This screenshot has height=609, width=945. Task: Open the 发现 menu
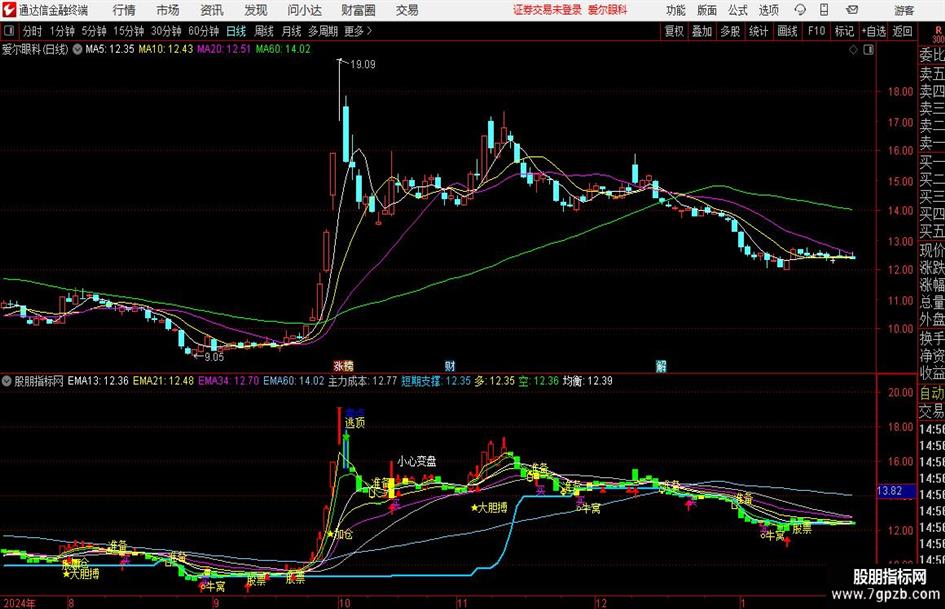256,10
